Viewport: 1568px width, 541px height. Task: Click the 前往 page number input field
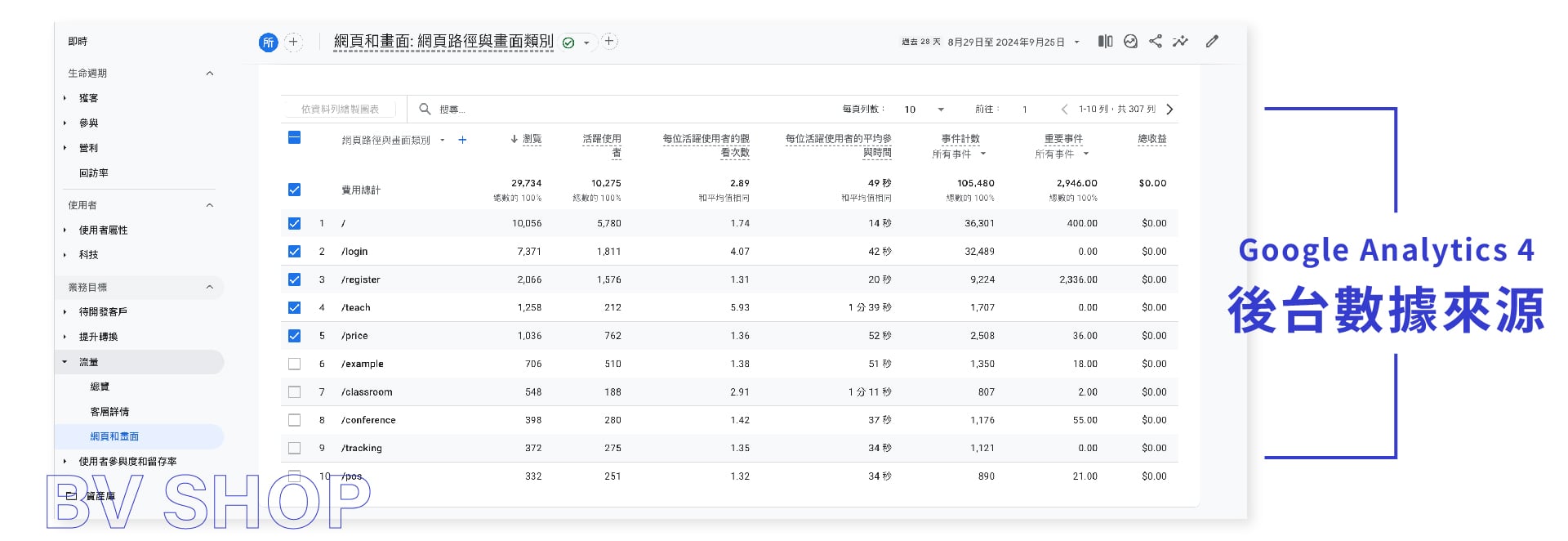[x=1025, y=109]
